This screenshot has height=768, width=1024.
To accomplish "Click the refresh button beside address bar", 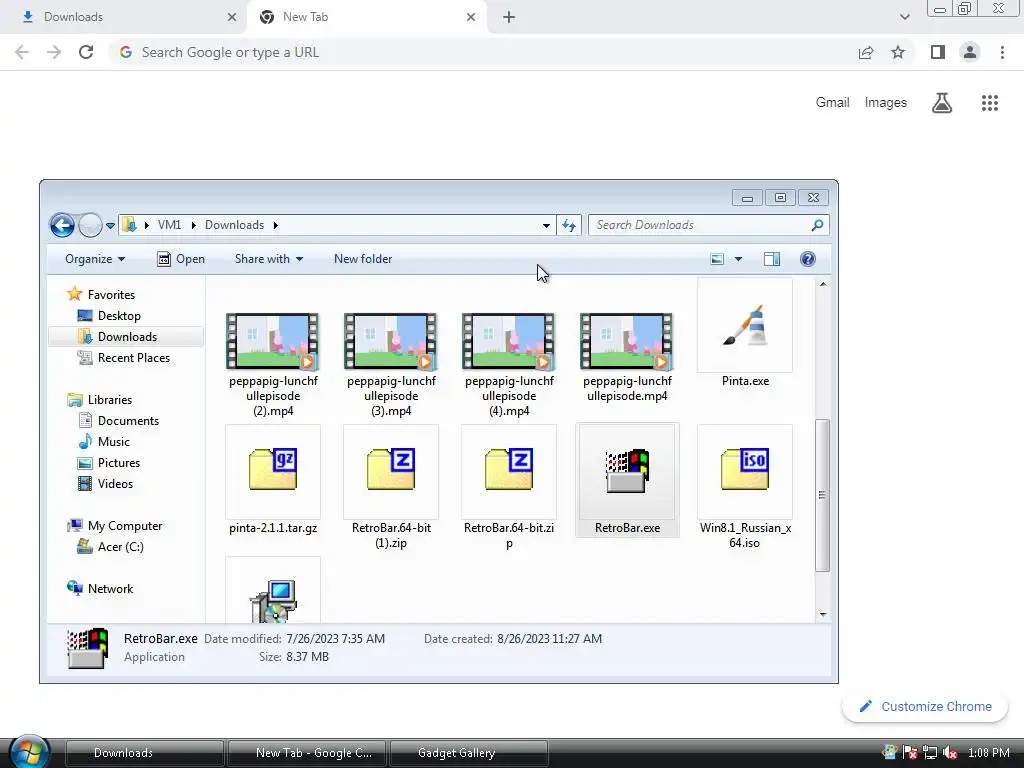I will coord(569,225).
